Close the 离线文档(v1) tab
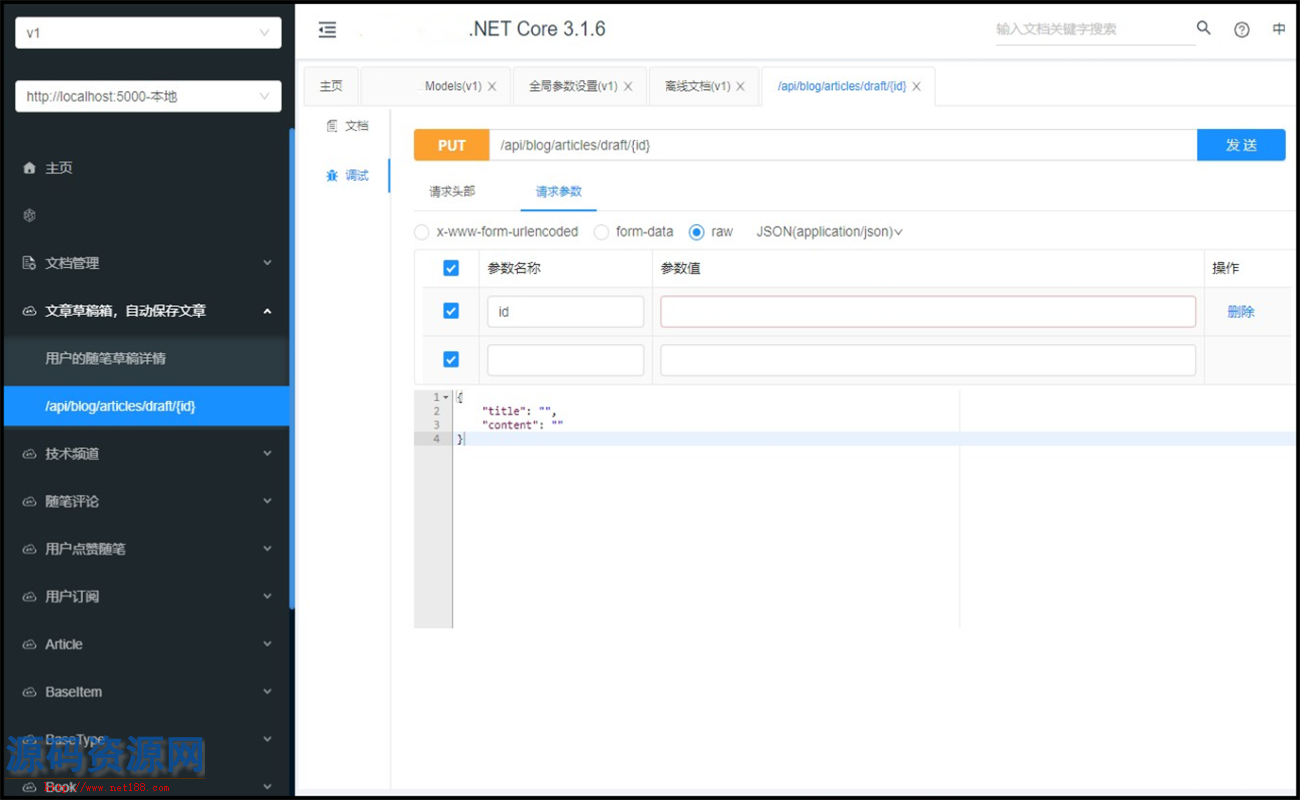This screenshot has height=800, width=1300. [740, 87]
